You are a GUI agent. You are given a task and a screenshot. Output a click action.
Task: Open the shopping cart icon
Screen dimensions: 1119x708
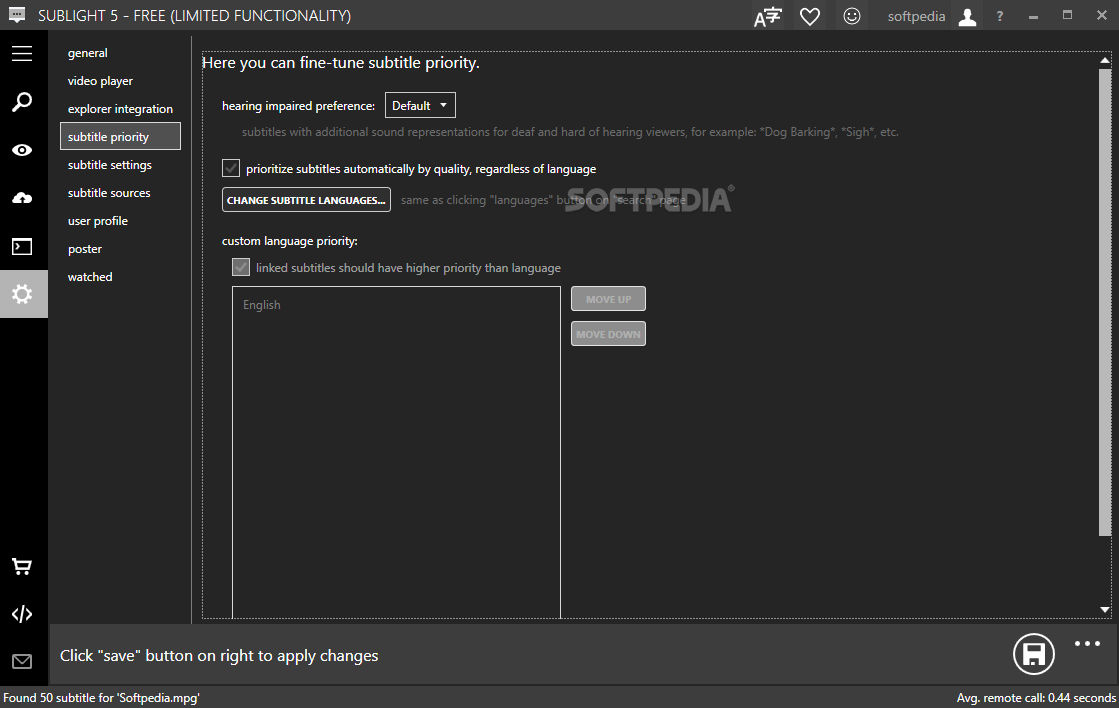[22, 567]
